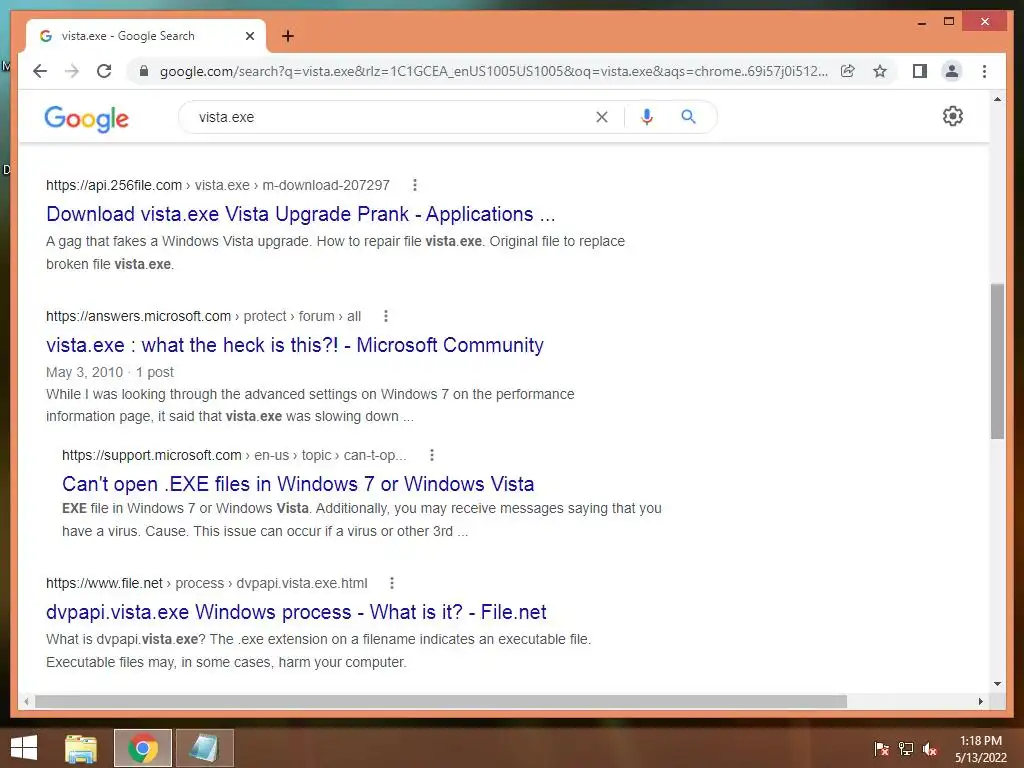Click the www.file.net breadcrumb URL
The width and height of the screenshot is (1024, 768).
tap(206, 583)
